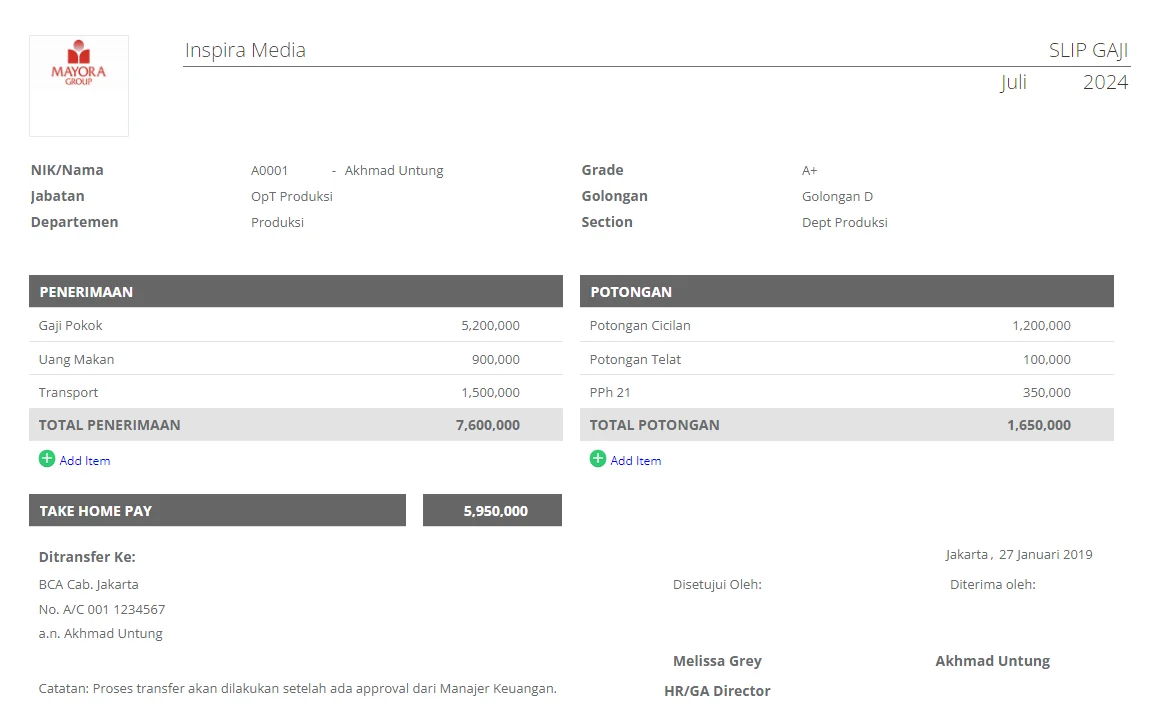1154x719 pixels.
Task: Click the green plus icon under Total Penerimaan
Action: (47, 459)
